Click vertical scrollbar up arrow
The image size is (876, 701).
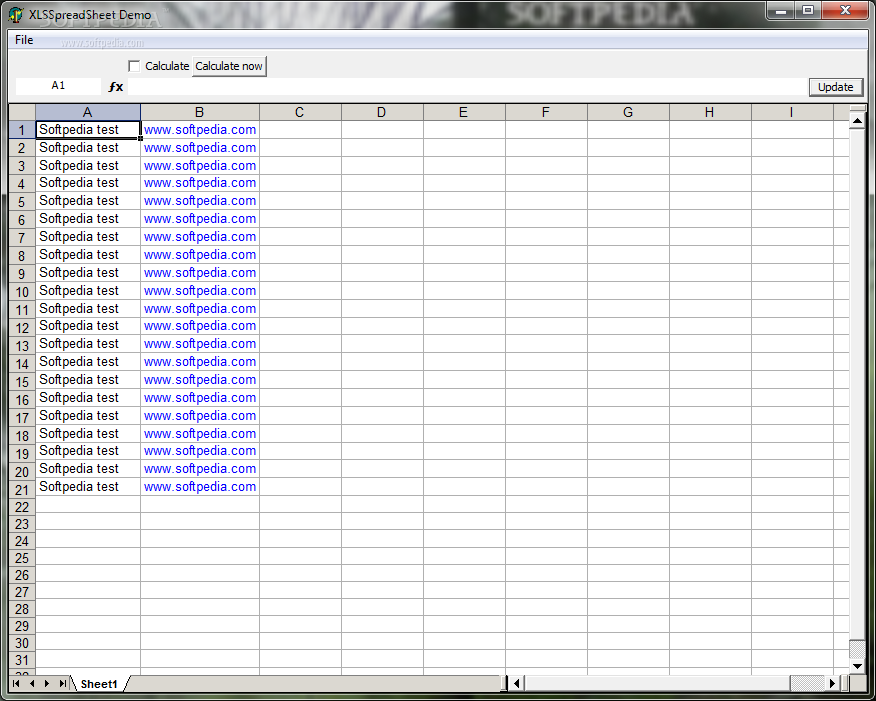coord(857,120)
